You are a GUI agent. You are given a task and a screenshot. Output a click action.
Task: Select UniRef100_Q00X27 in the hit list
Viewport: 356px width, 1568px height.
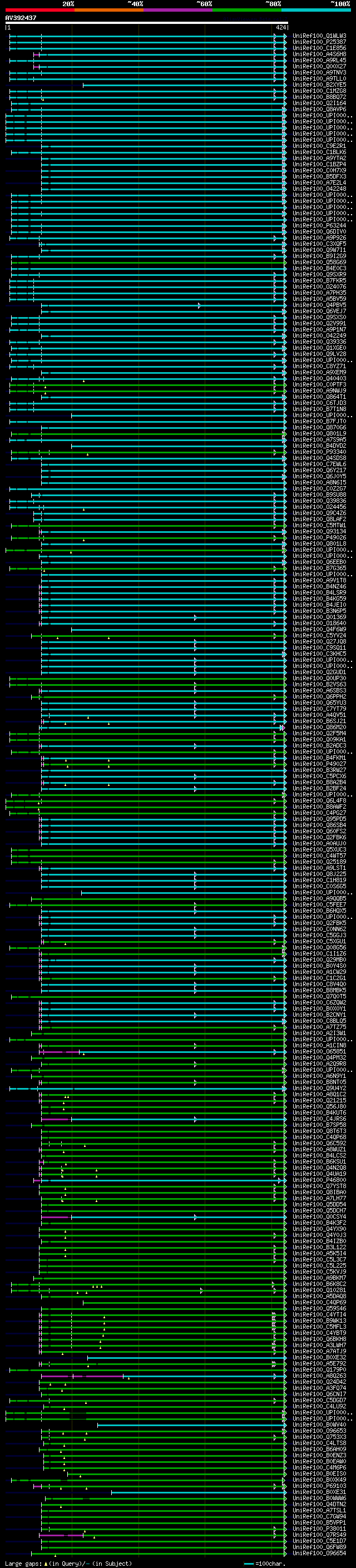tap(319, 66)
